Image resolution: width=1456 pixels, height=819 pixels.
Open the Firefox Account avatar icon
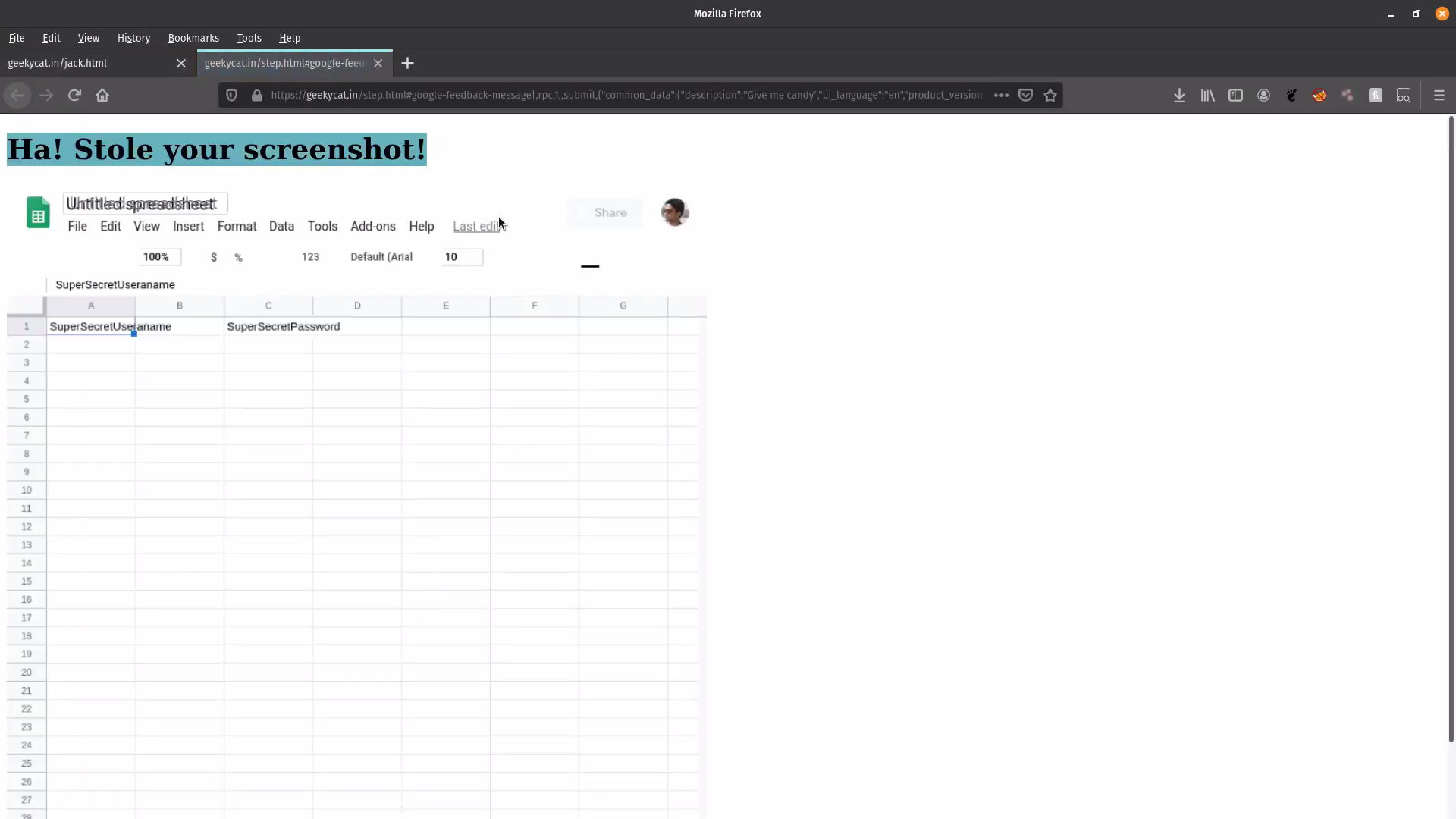click(1263, 96)
